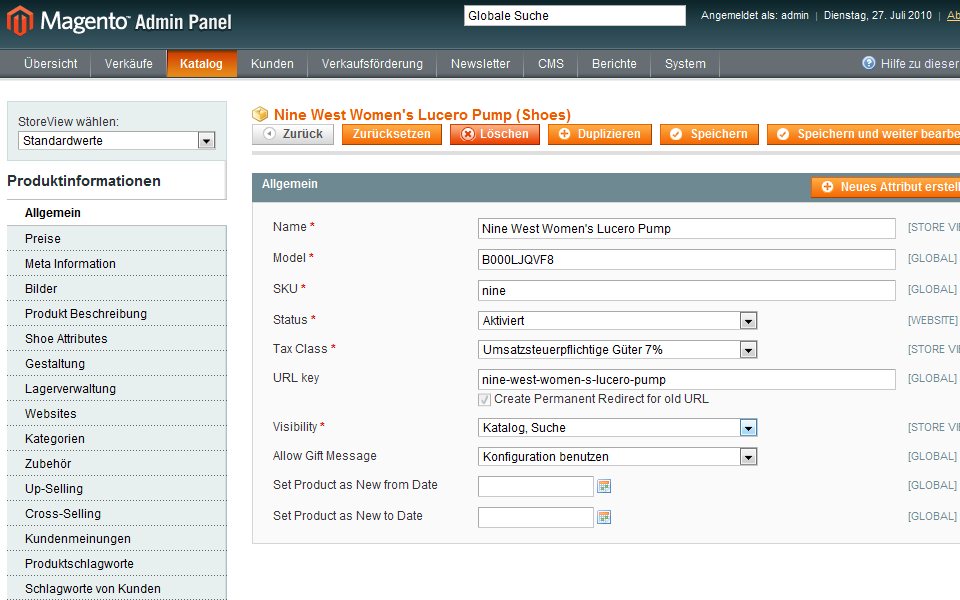Click the Magento logo icon
The image size is (960, 600).
click(20, 21)
